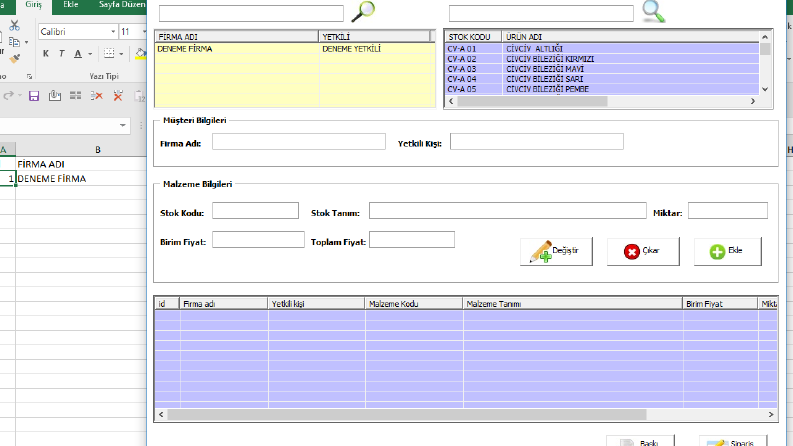Click the Firma Adı input field
793x446 pixels.
[x=299, y=142]
